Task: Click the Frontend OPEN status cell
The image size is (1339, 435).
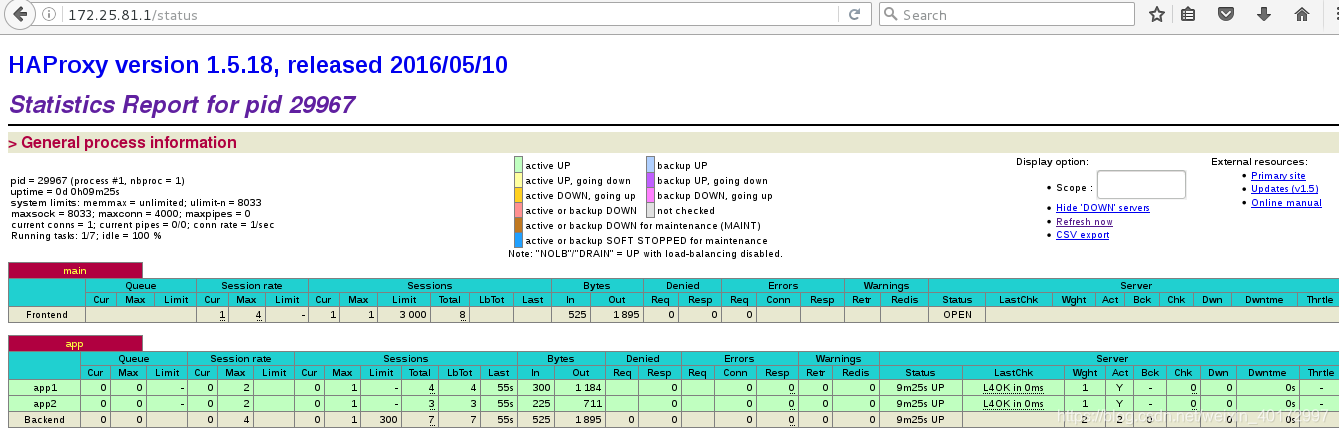Action: [x=957, y=314]
